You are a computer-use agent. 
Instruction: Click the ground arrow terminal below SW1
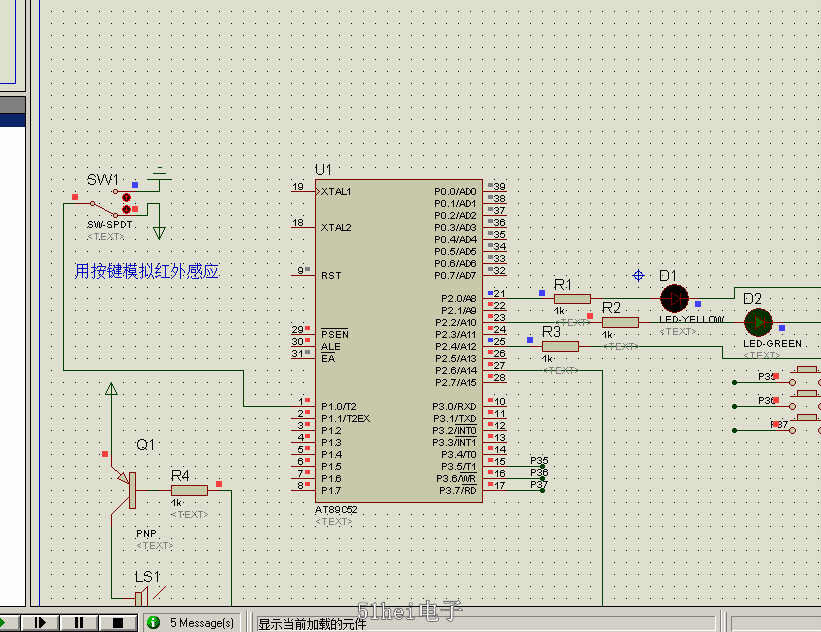coord(159,232)
